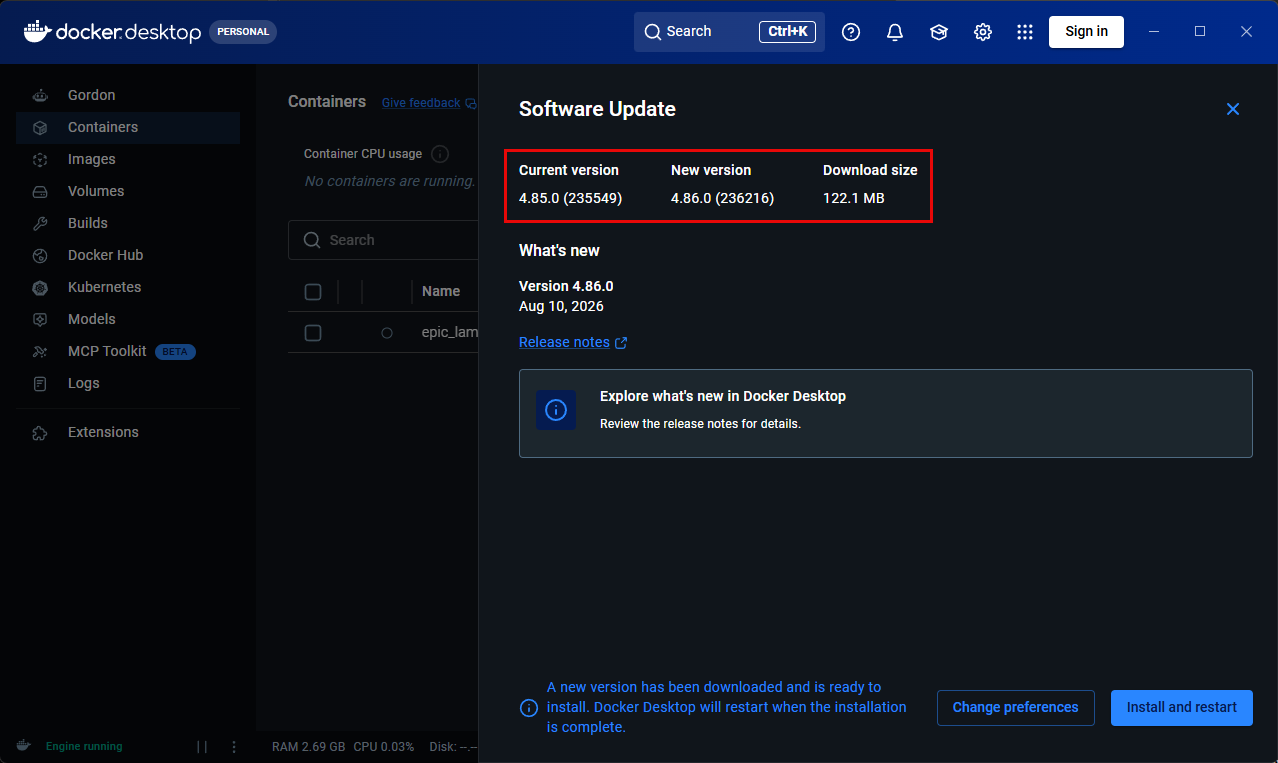This screenshot has height=763, width=1278.
Task: Pause the Docker engine in status bar
Action: click(x=202, y=747)
